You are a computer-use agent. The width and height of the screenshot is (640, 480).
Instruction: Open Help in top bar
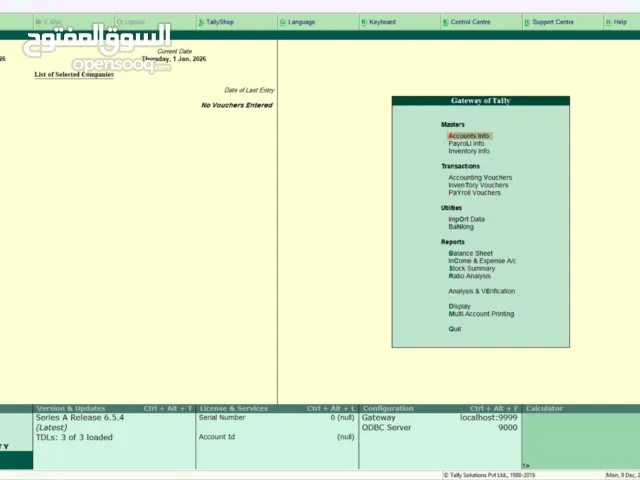point(622,22)
